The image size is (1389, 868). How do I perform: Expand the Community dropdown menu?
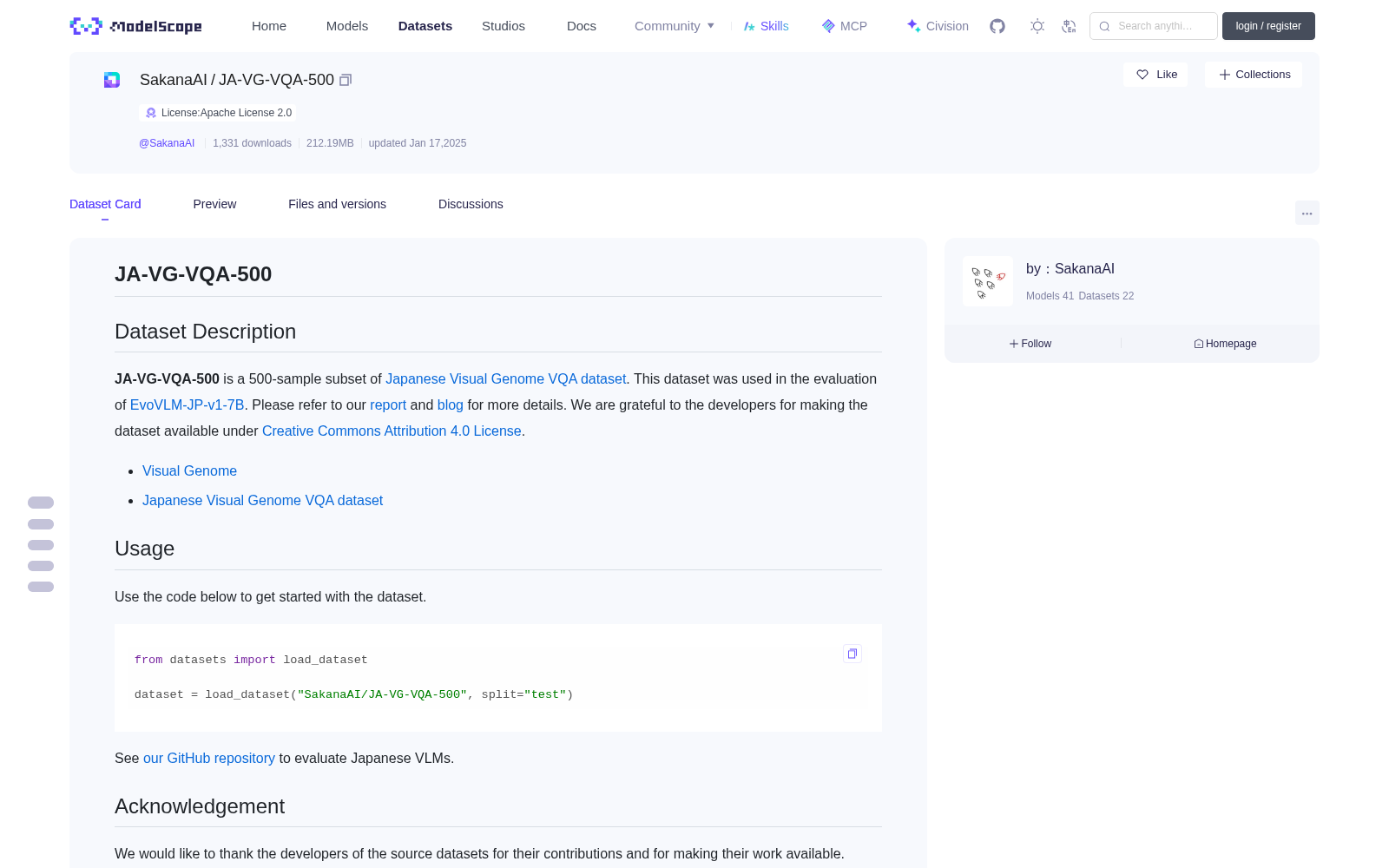pos(675,26)
